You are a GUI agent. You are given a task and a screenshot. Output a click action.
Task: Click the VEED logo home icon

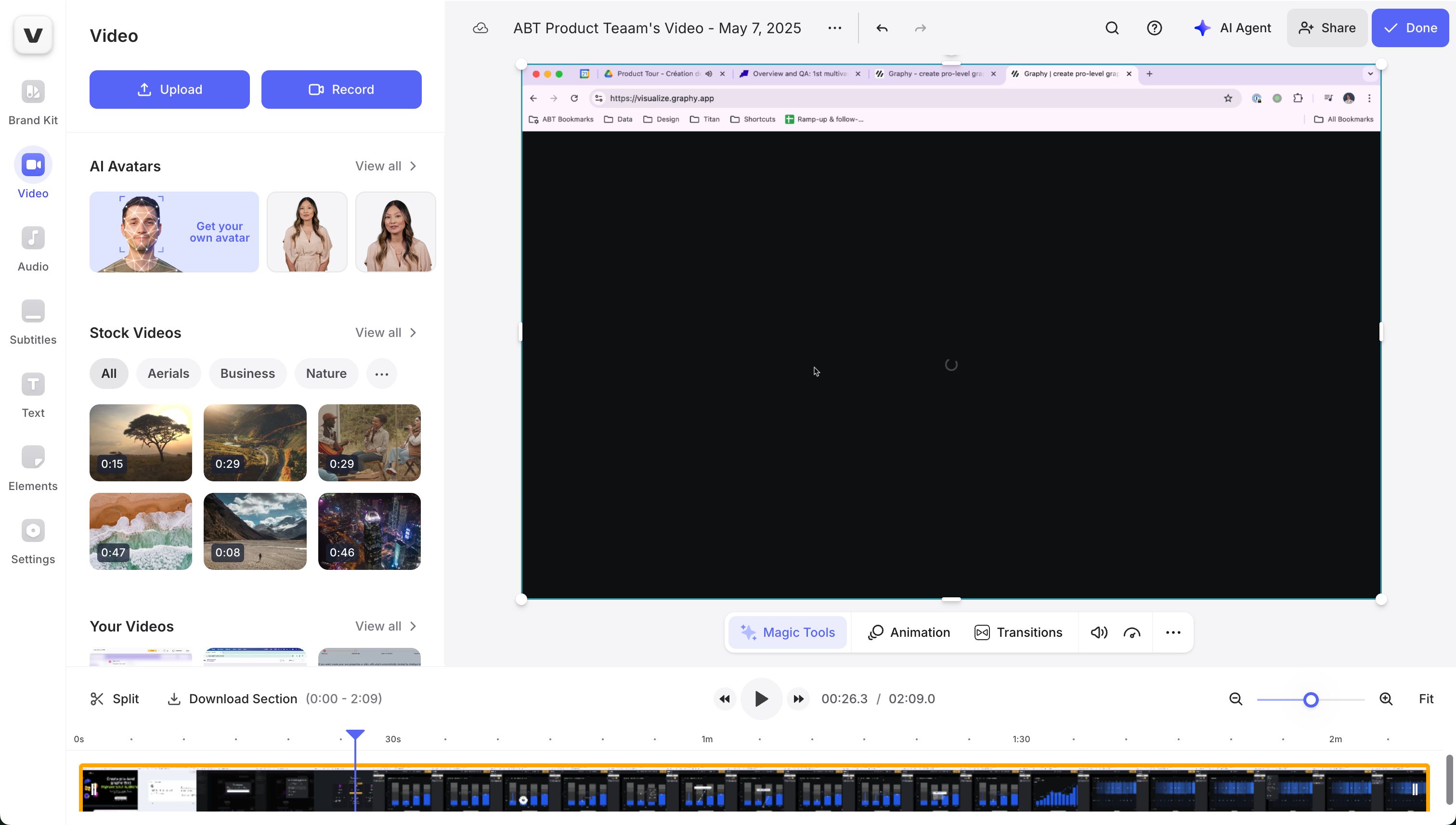pos(33,35)
